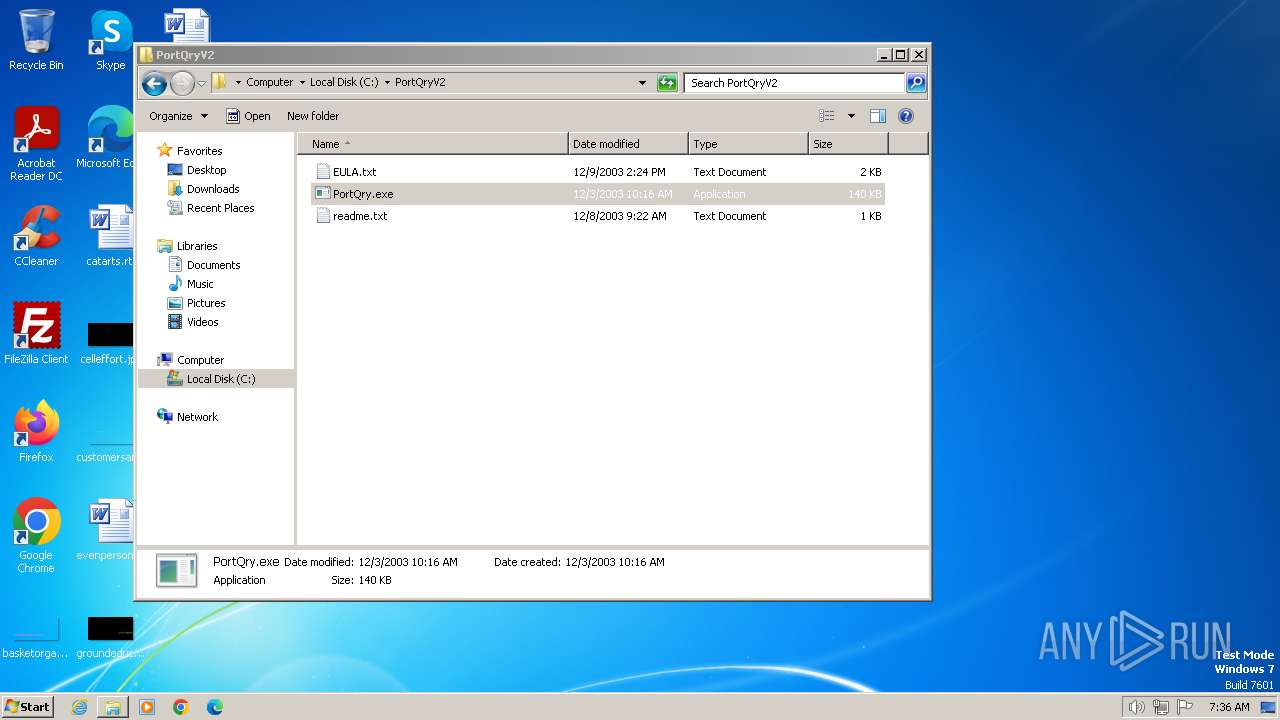
Task: Select the readme.txt file
Action: click(x=598, y=216)
